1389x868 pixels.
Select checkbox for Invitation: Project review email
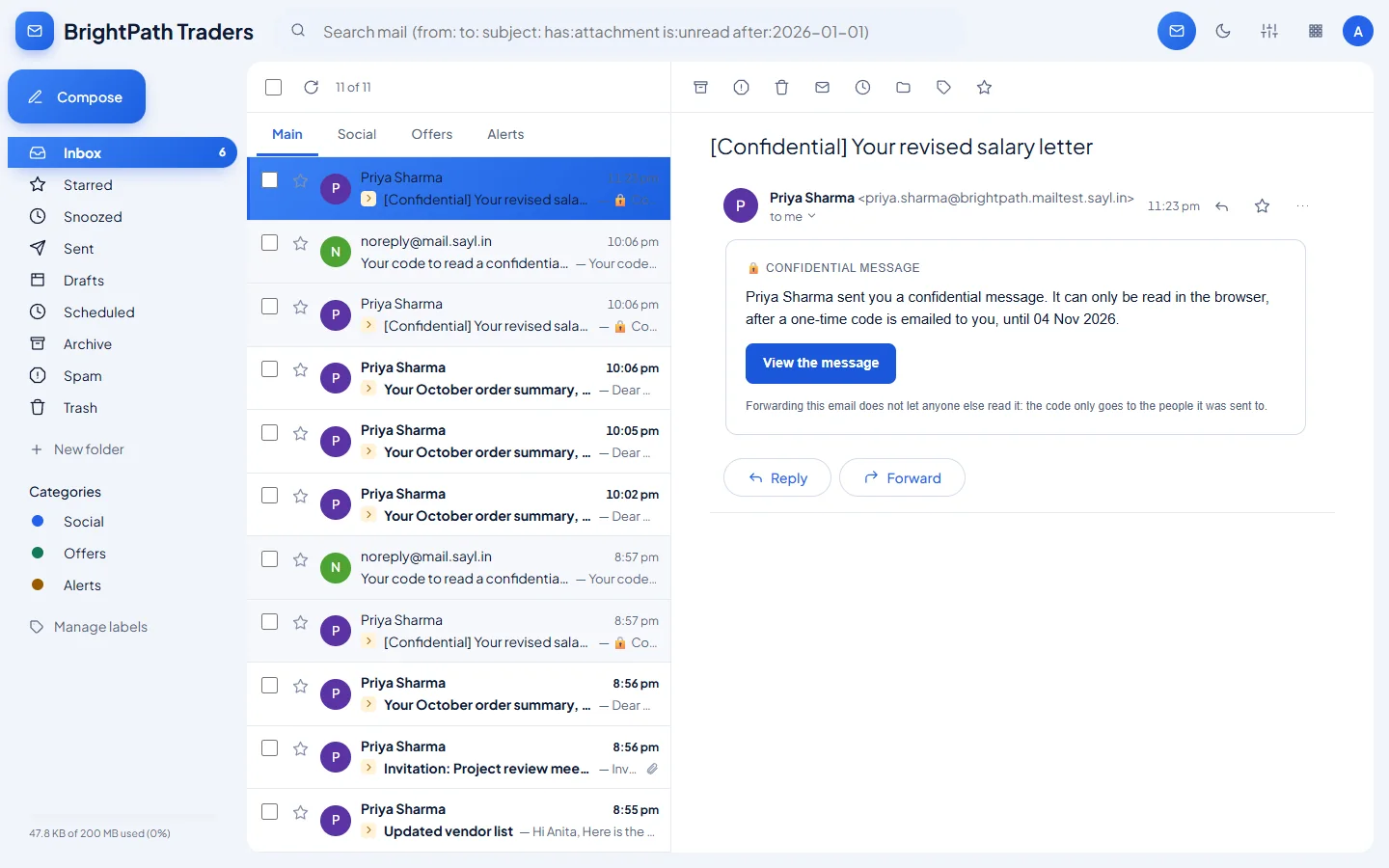click(270, 748)
